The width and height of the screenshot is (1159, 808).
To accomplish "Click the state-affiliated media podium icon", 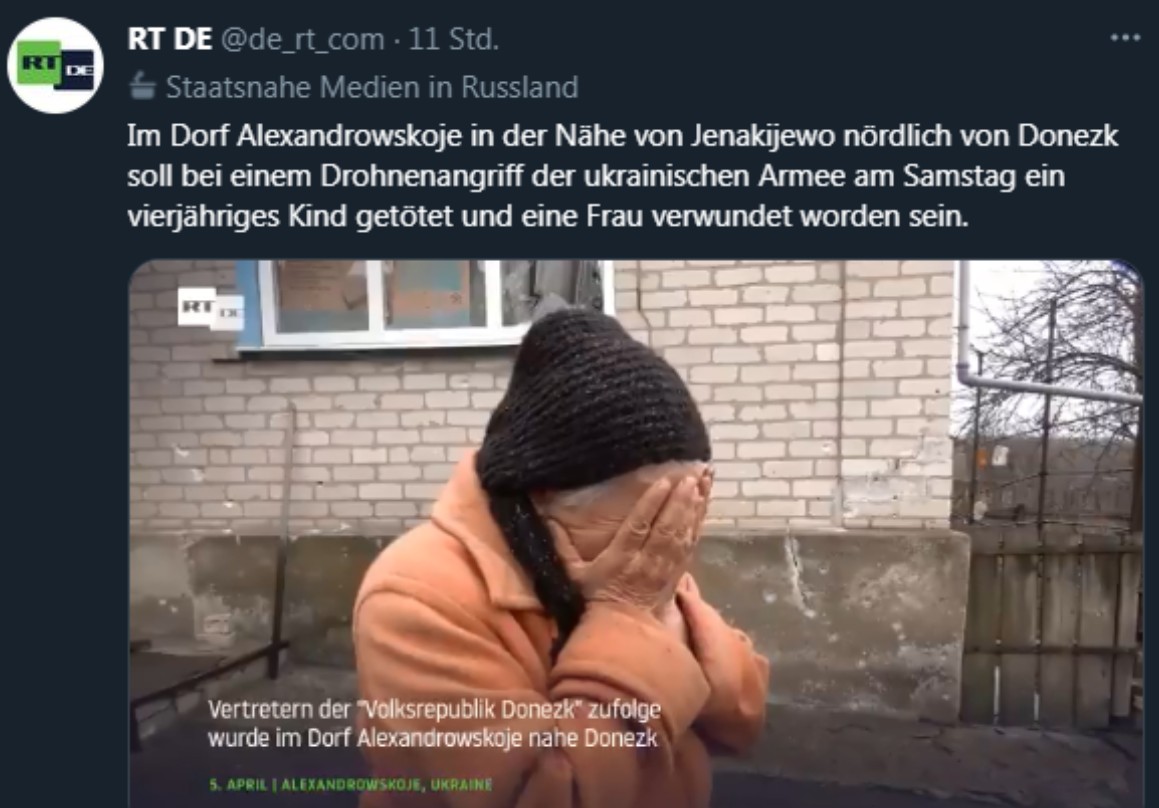I will (143, 86).
